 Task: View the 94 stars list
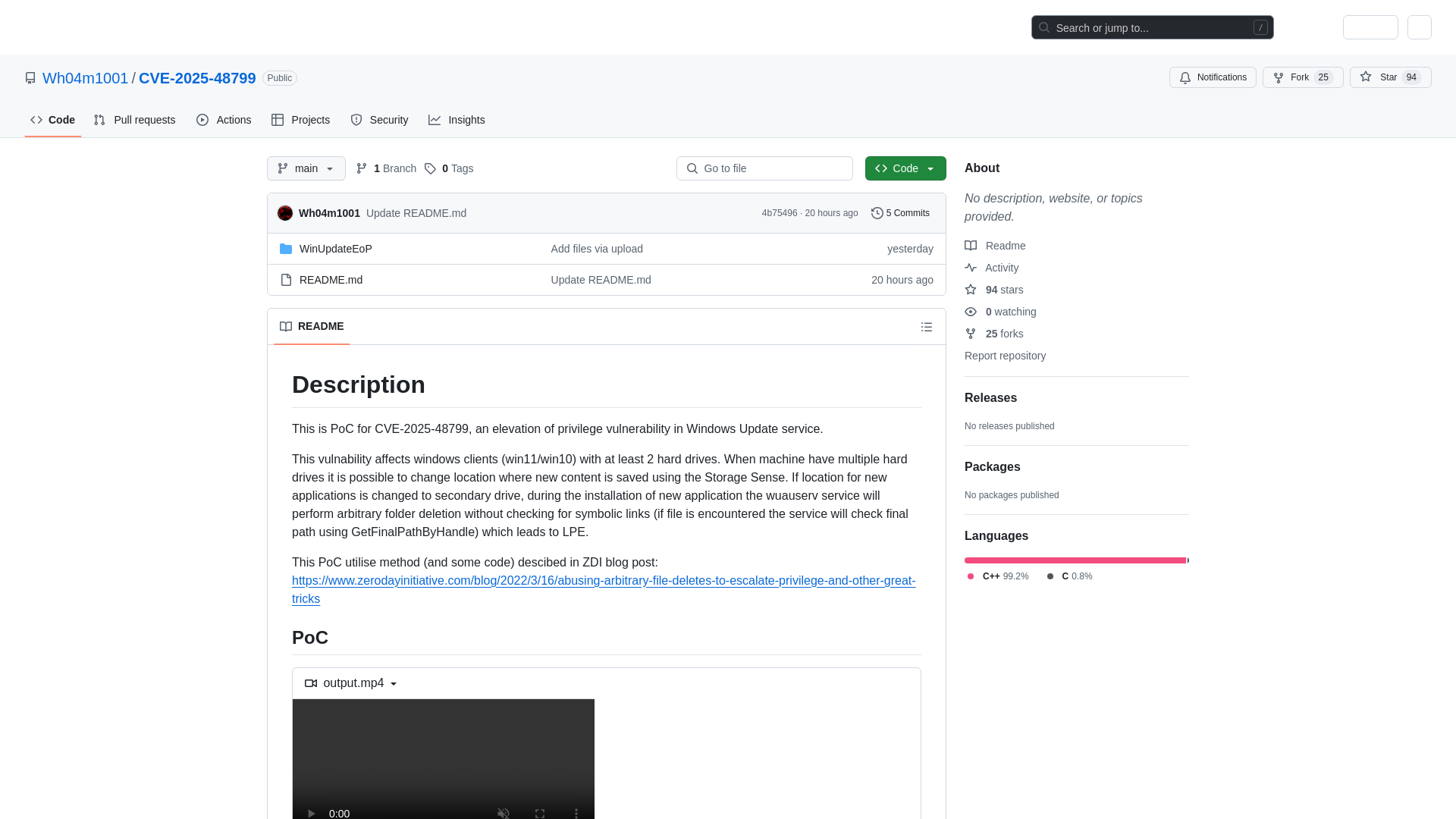point(994,290)
